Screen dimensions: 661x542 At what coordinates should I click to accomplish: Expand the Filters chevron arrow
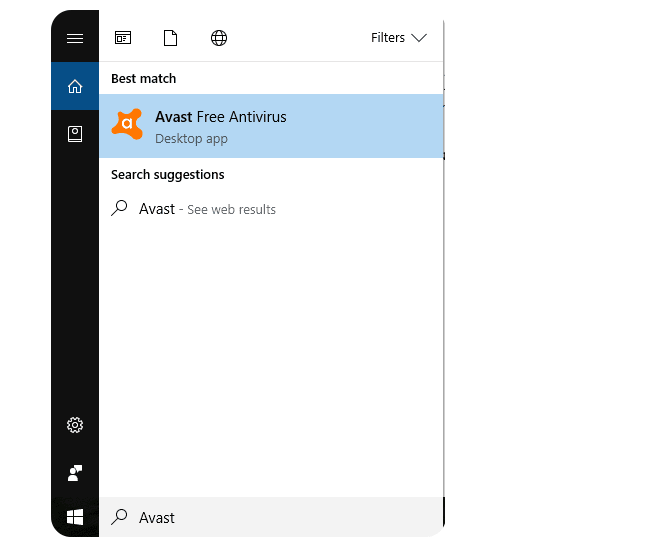click(419, 38)
